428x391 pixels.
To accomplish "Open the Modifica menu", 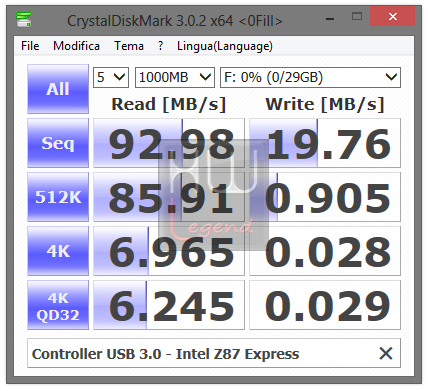I will click(76, 46).
